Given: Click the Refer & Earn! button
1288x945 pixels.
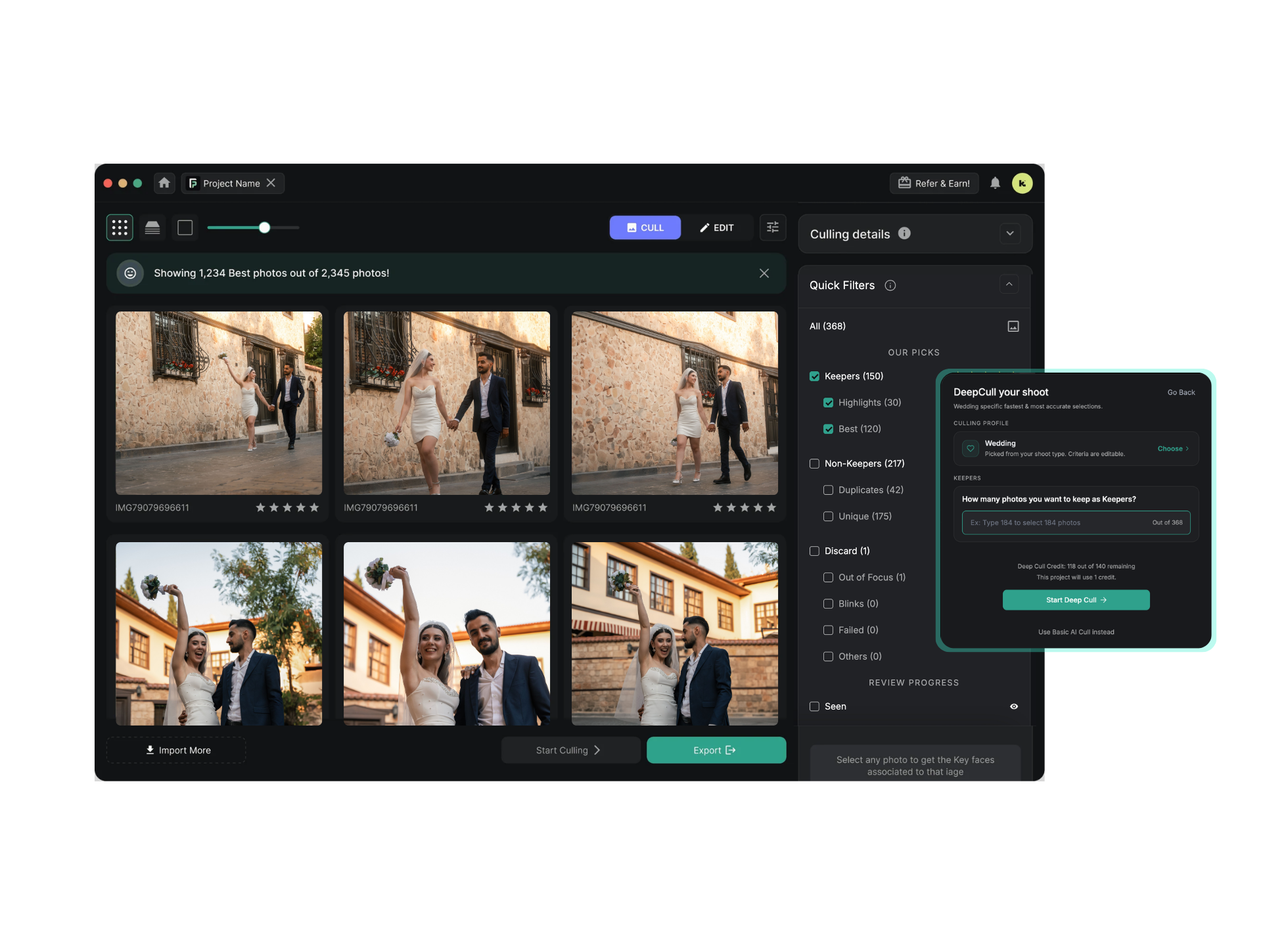Looking at the screenshot, I should 934,183.
